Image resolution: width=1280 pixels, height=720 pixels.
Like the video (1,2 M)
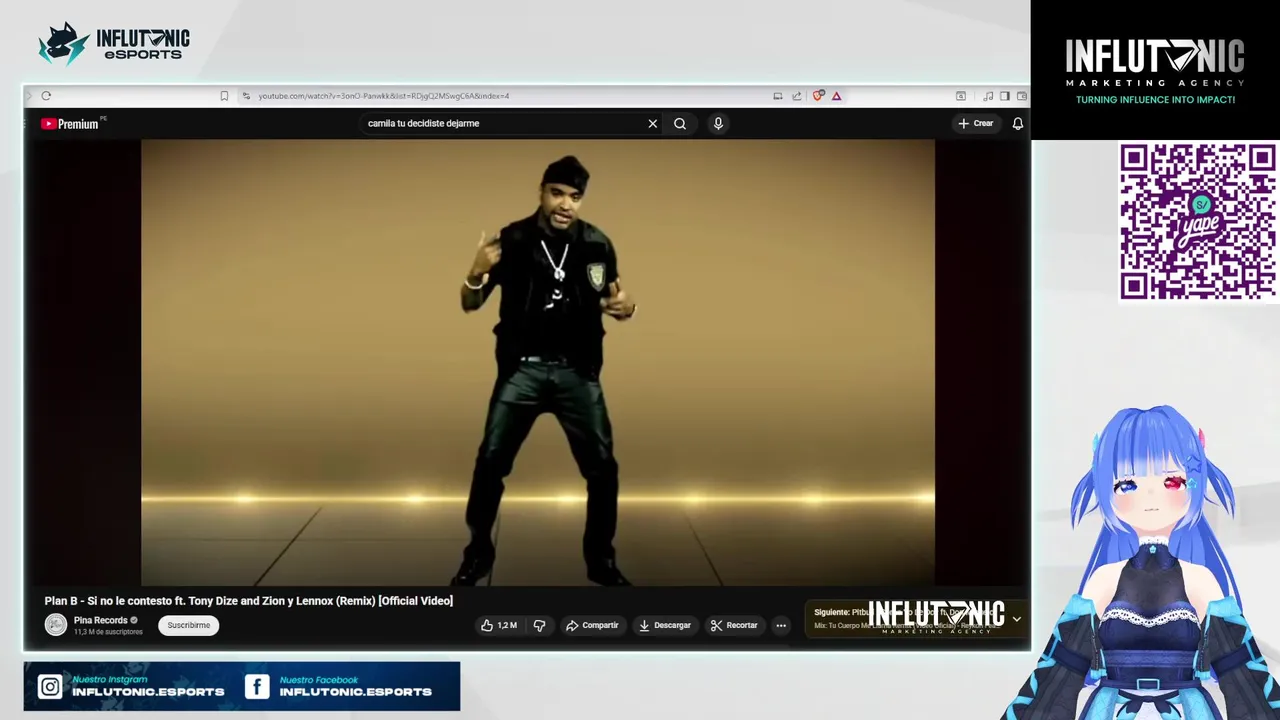tap(498, 626)
